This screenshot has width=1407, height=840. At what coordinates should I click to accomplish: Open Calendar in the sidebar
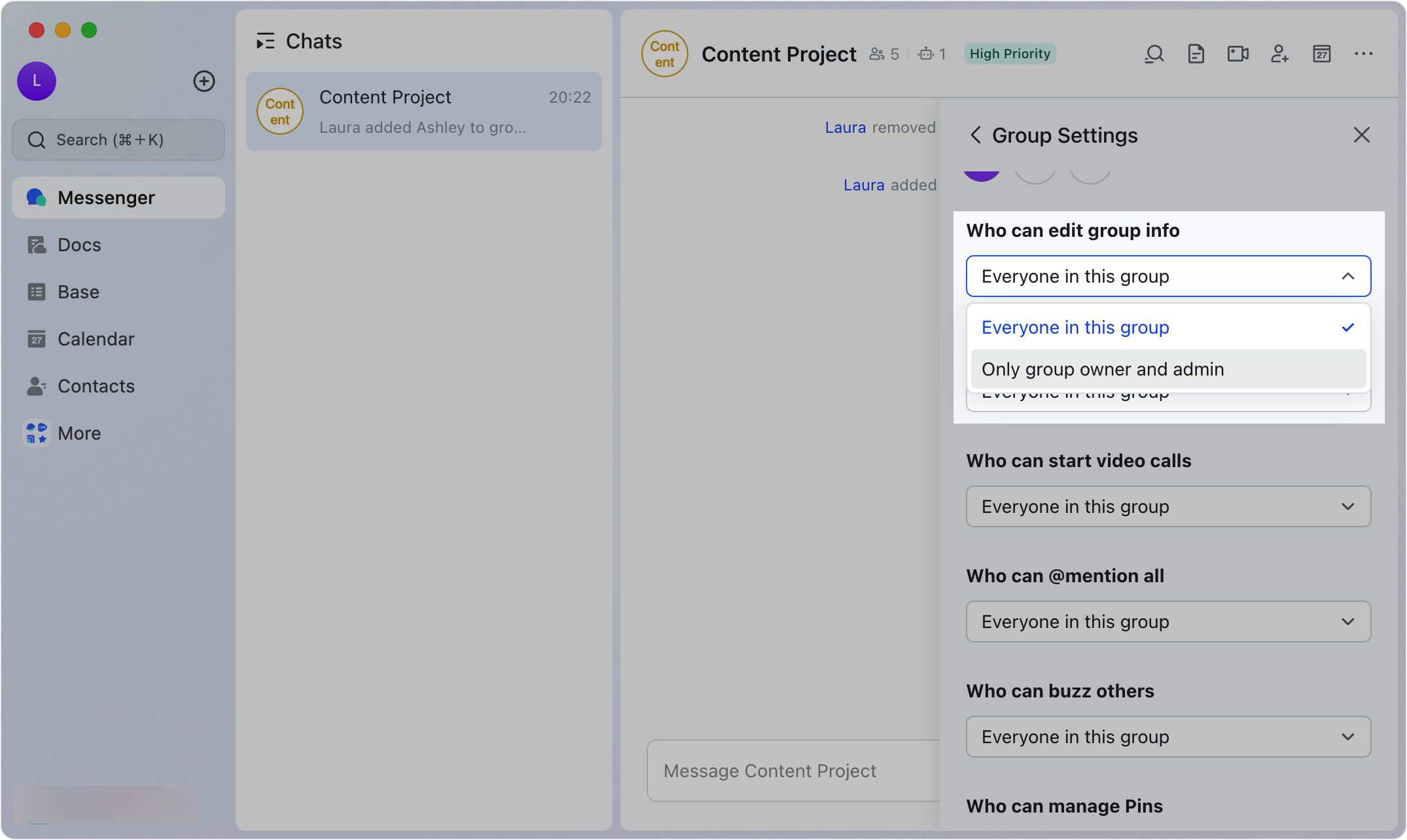click(x=118, y=339)
